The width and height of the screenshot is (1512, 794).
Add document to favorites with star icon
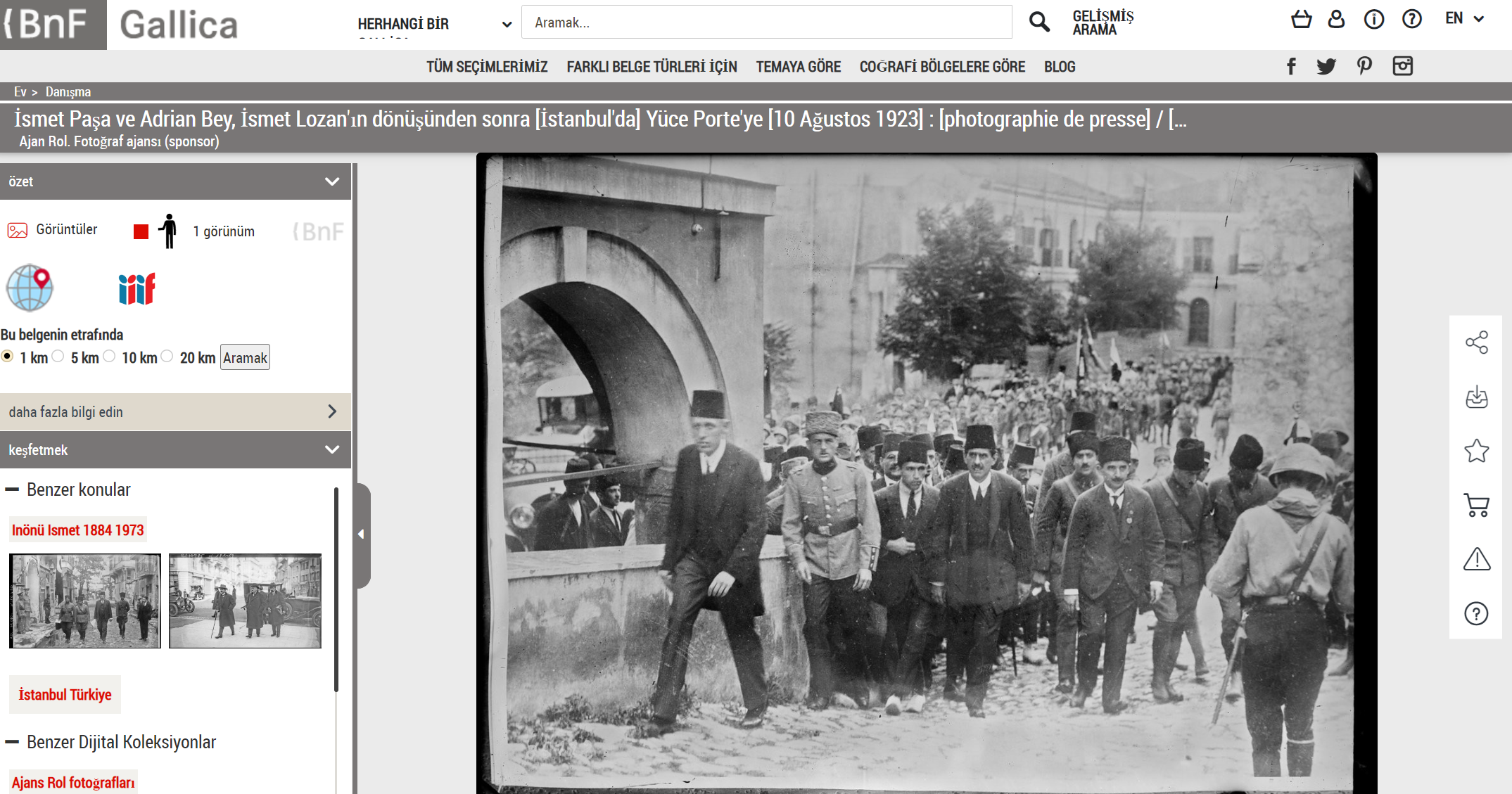(1476, 451)
